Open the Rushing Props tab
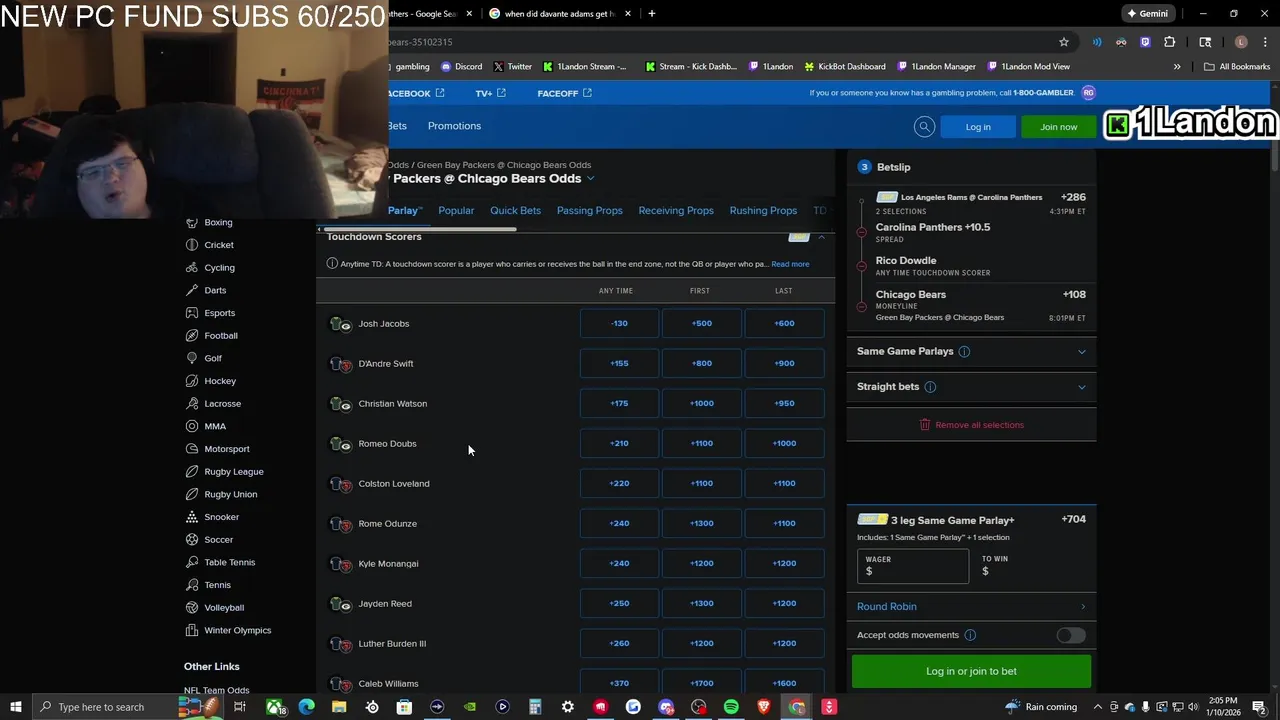Image resolution: width=1280 pixels, height=720 pixels. coord(763,211)
